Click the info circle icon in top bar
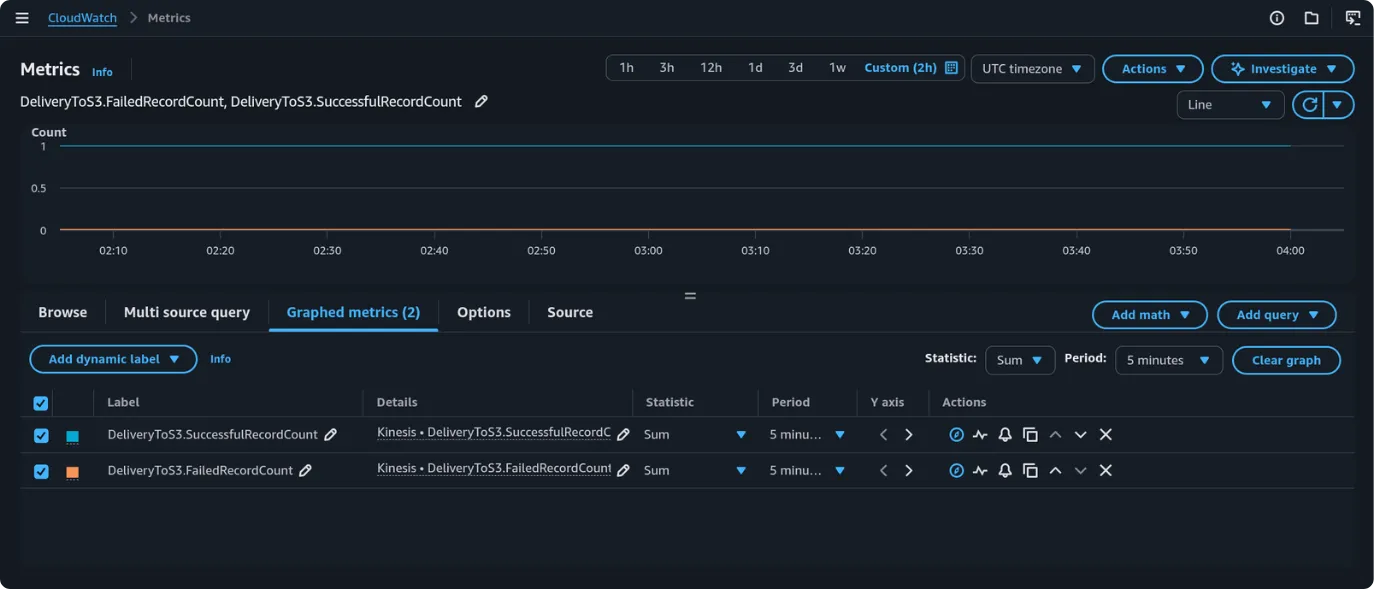Screen dimensions: 1374x589 tap(1277, 18)
